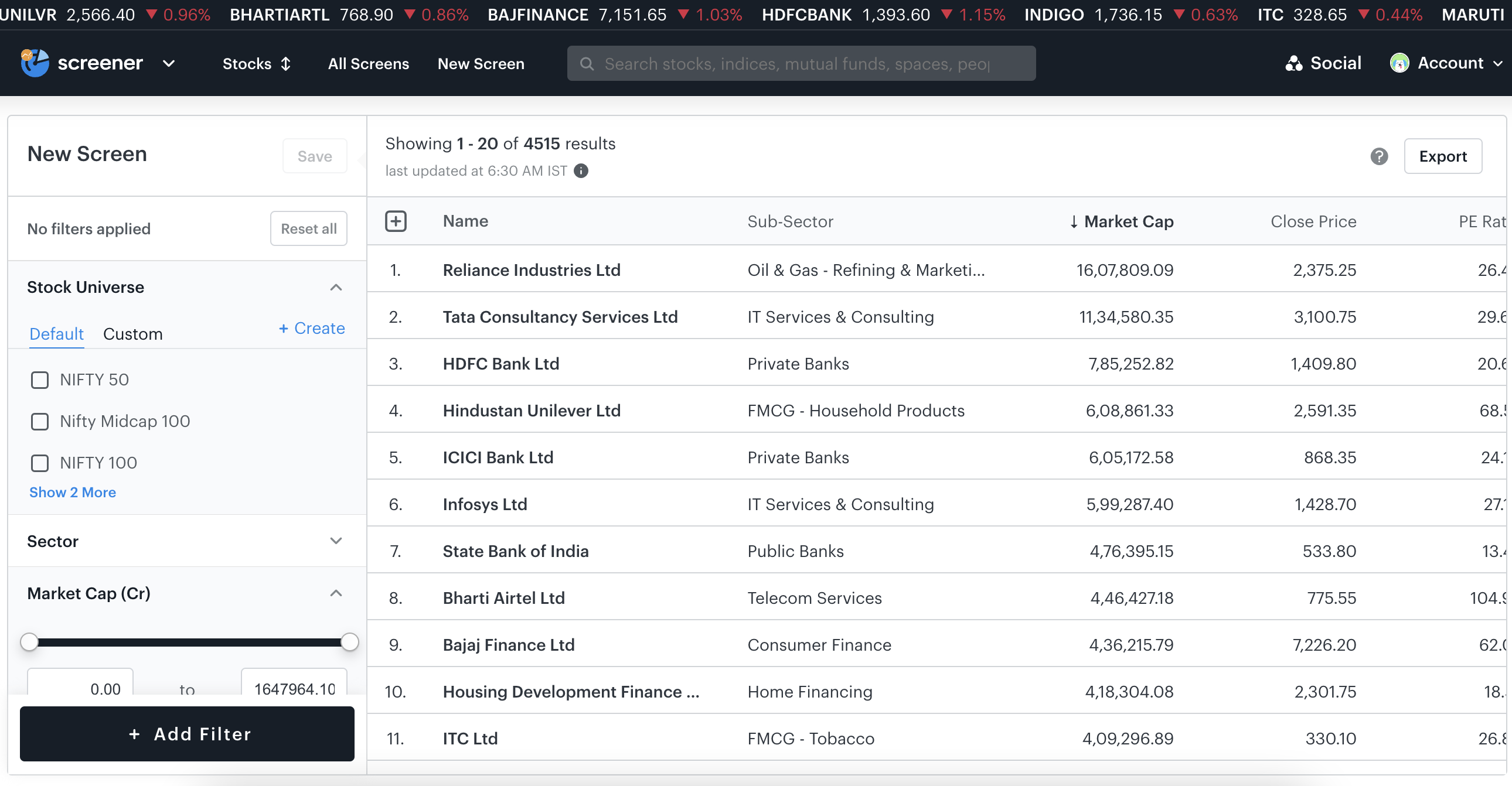Click the help question mark icon
The width and height of the screenshot is (1512, 786).
pos(1379,156)
